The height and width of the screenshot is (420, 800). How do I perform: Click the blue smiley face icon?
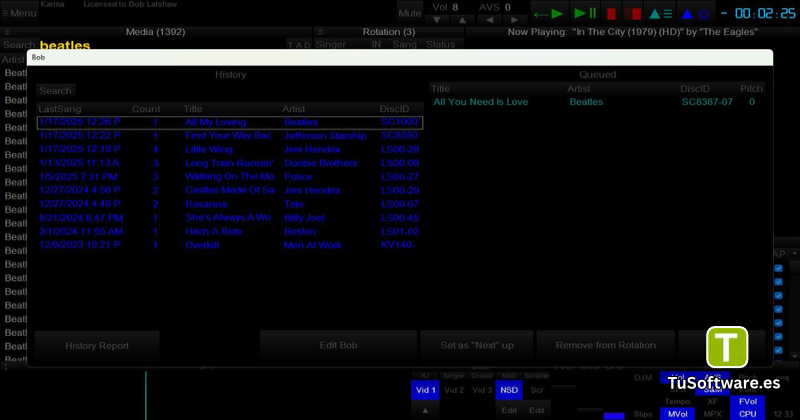pos(704,14)
